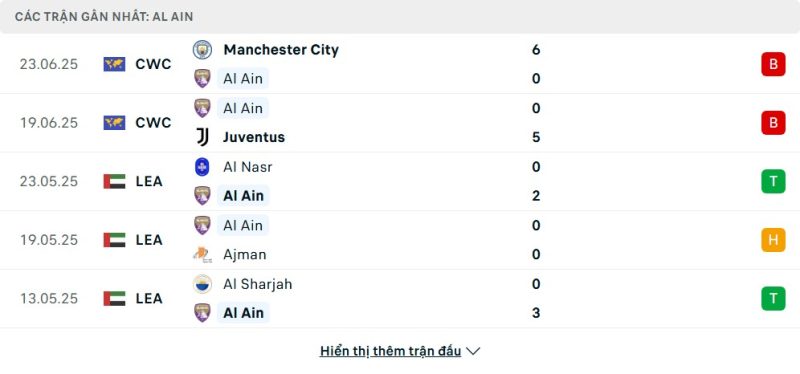Click the UAE flag on the 23.05.25 match
The image size is (800, 374).
point(114,181)
